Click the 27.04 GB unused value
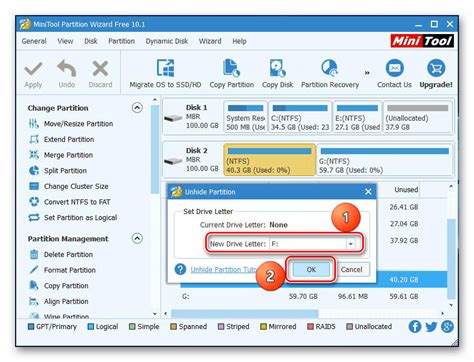Image resolution: width=474 pixels, height=362 pixels. coord(404,224)
